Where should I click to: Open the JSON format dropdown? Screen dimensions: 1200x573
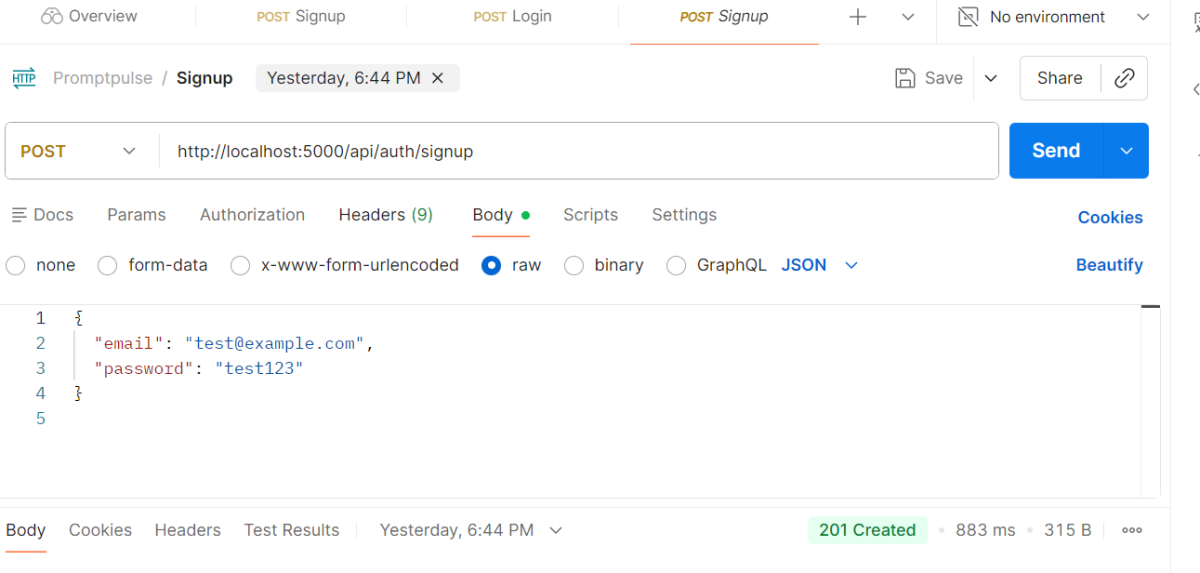[851, 265]
